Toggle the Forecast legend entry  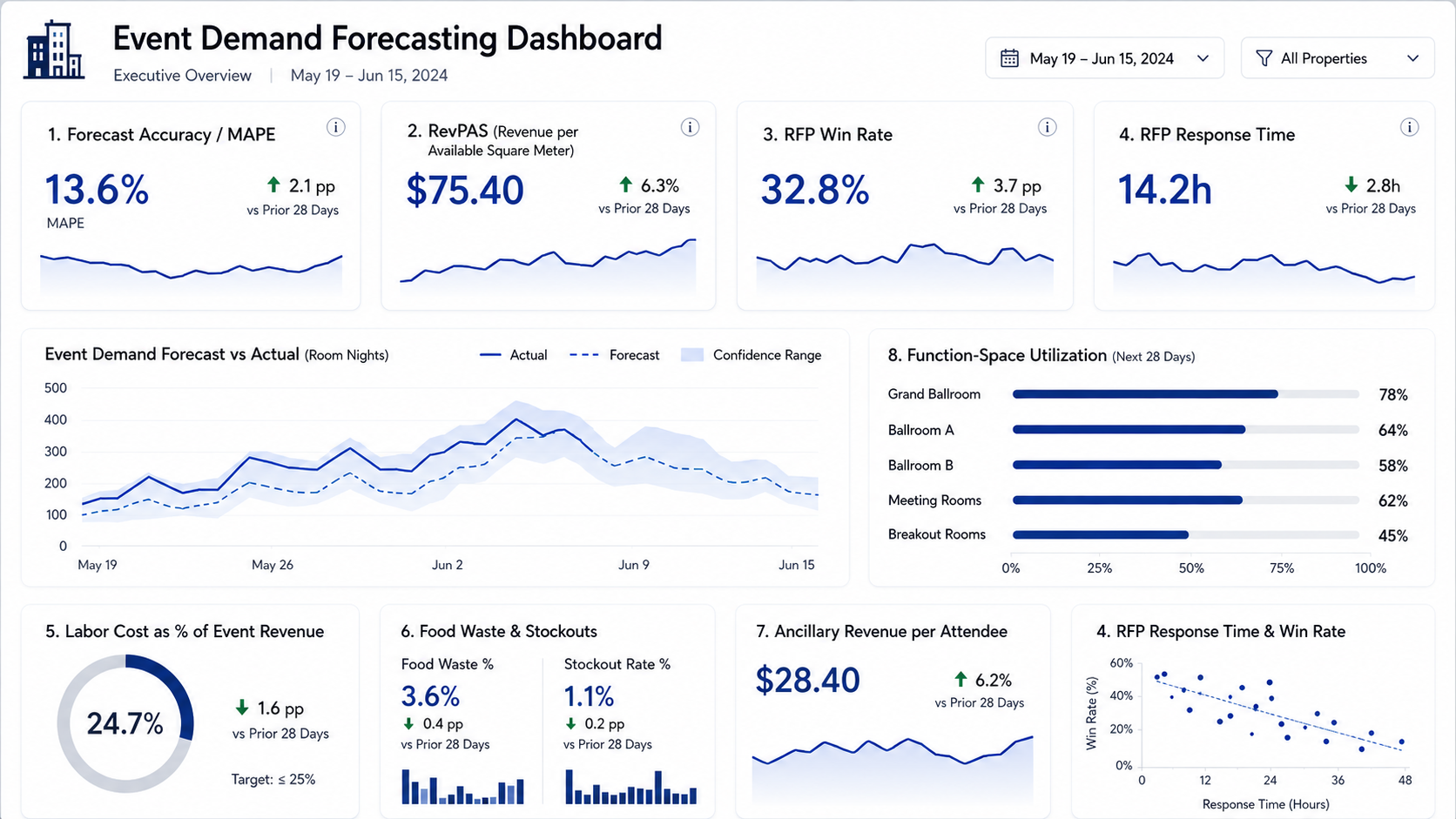pos(614,355)
